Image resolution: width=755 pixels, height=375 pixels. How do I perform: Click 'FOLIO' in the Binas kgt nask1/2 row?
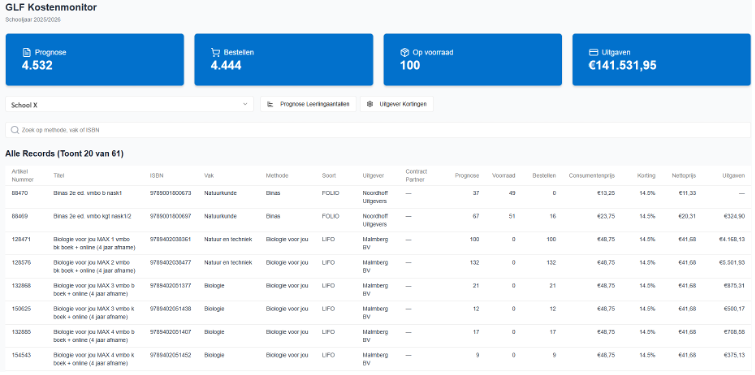point(330,216)
